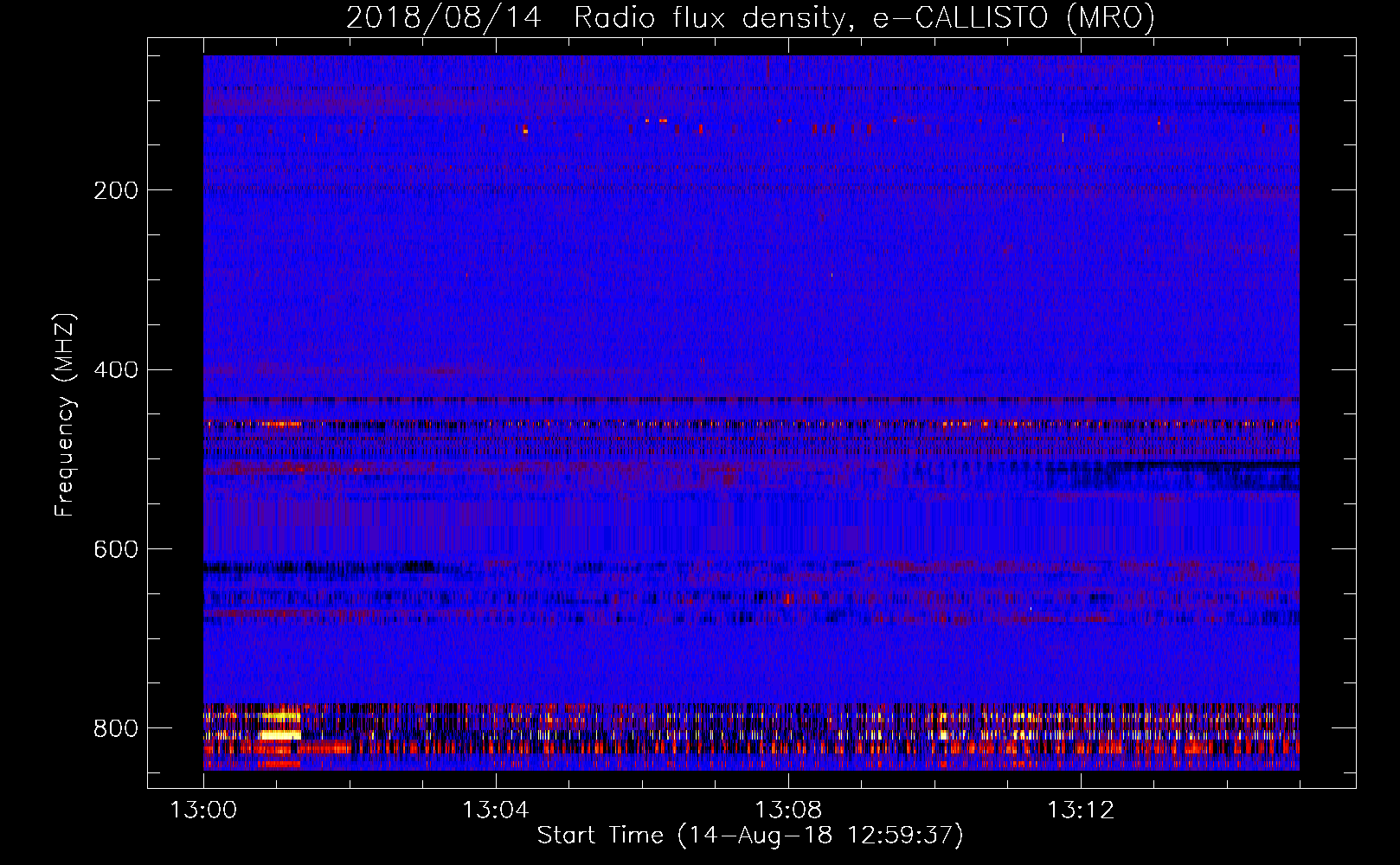This screenshot has width=1400, height=865.
Task: Click the '200' frequency tick label
Action: coord(115,190)
